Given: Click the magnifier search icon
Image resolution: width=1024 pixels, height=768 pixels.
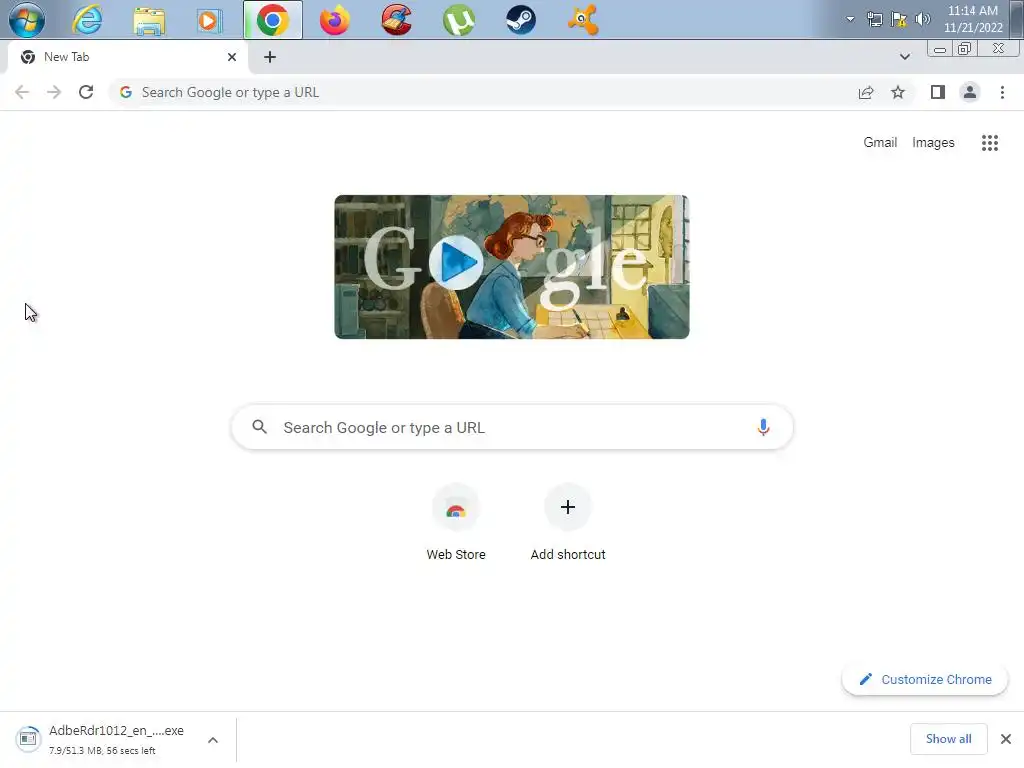Looking at the screenshot, I should (259, 427).
